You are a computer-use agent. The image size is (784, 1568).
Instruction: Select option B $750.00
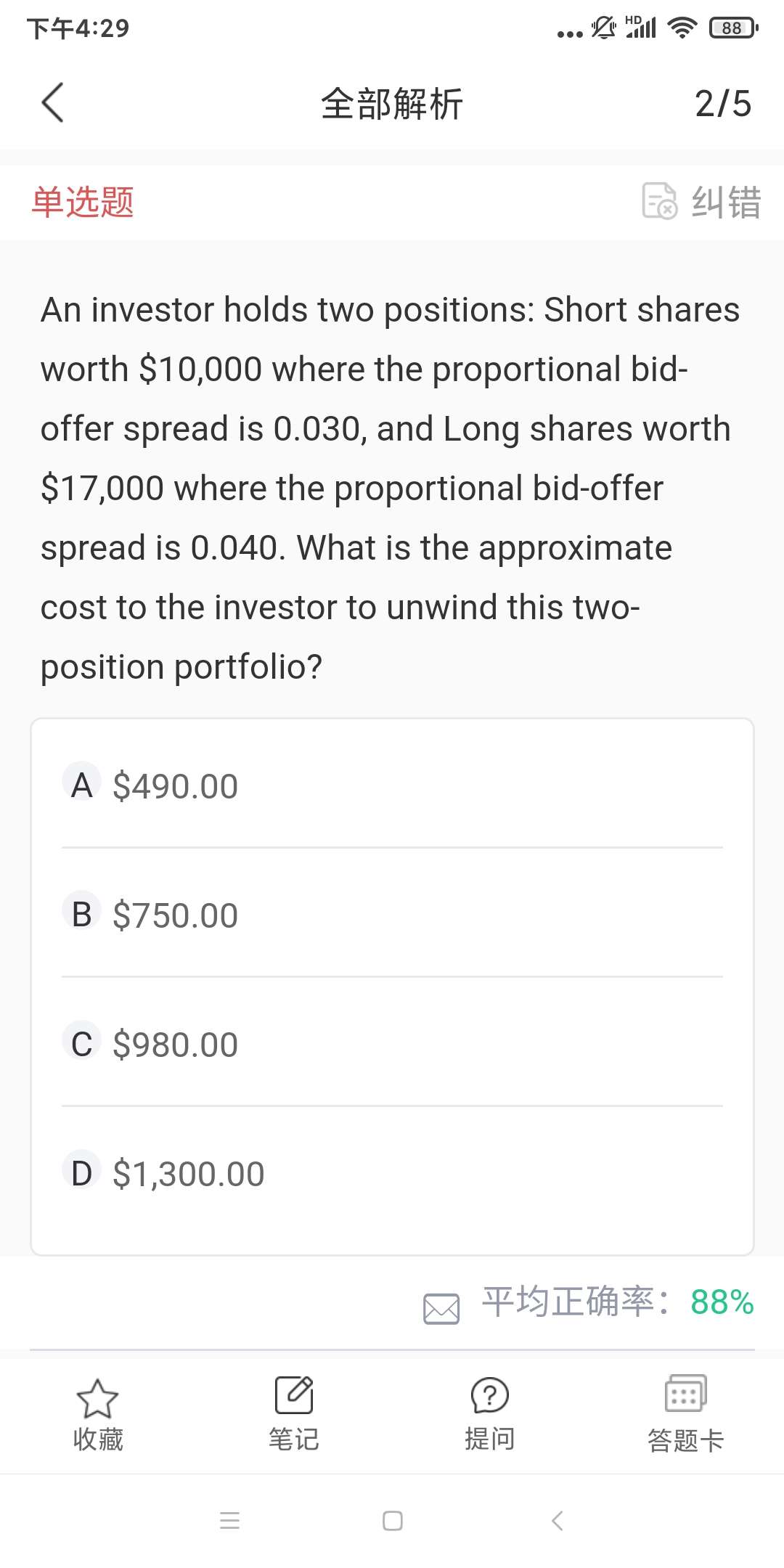[175, 915]
